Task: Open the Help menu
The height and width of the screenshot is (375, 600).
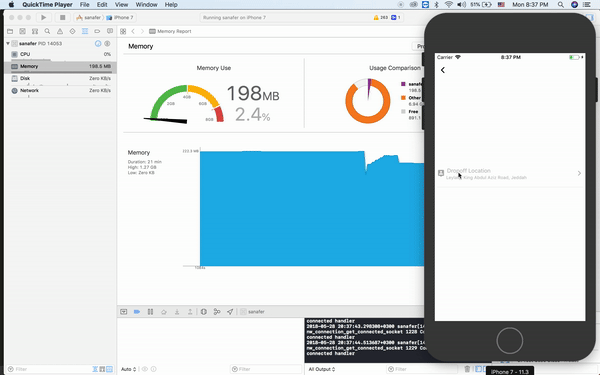Action: [x=171, y=5]
